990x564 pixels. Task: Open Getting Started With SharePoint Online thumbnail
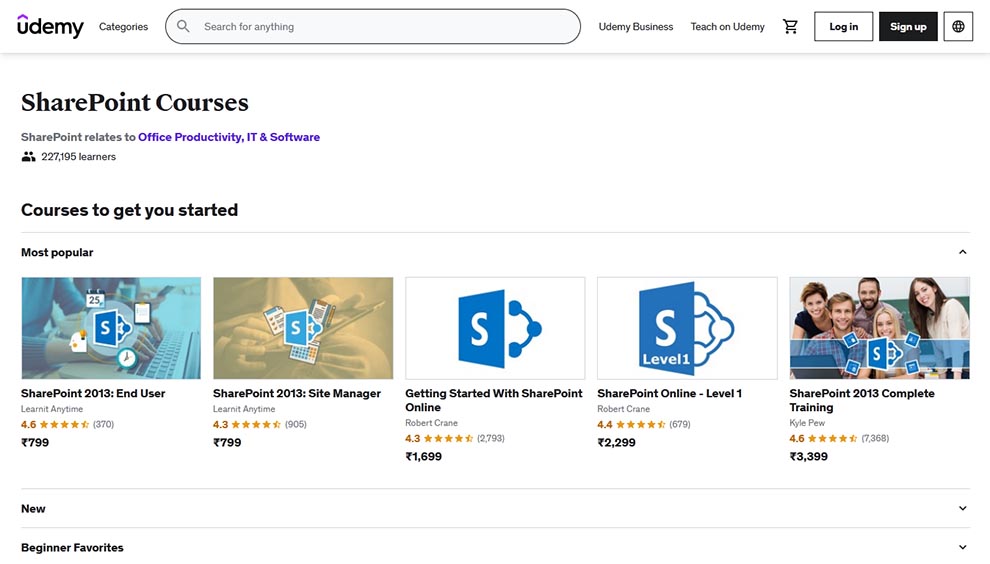tap(495, 328)
